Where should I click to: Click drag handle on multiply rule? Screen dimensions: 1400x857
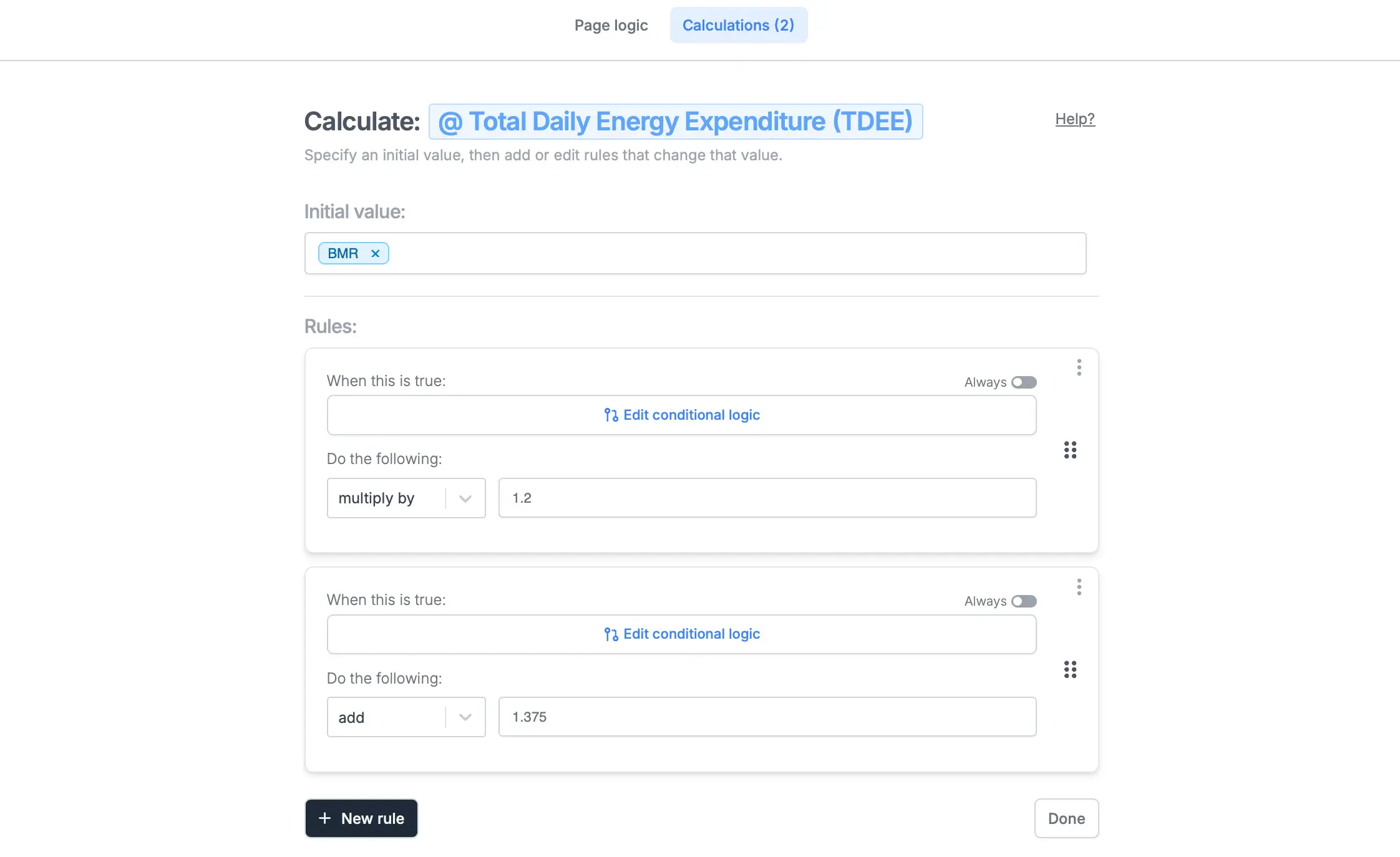[1070, 450]
